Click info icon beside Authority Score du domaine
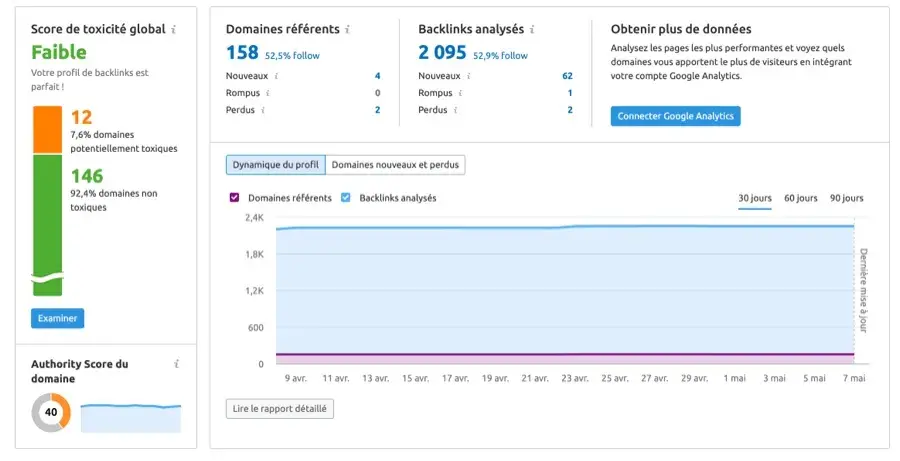900x461 pixels. pyautogui.click(x=177, y=364)
